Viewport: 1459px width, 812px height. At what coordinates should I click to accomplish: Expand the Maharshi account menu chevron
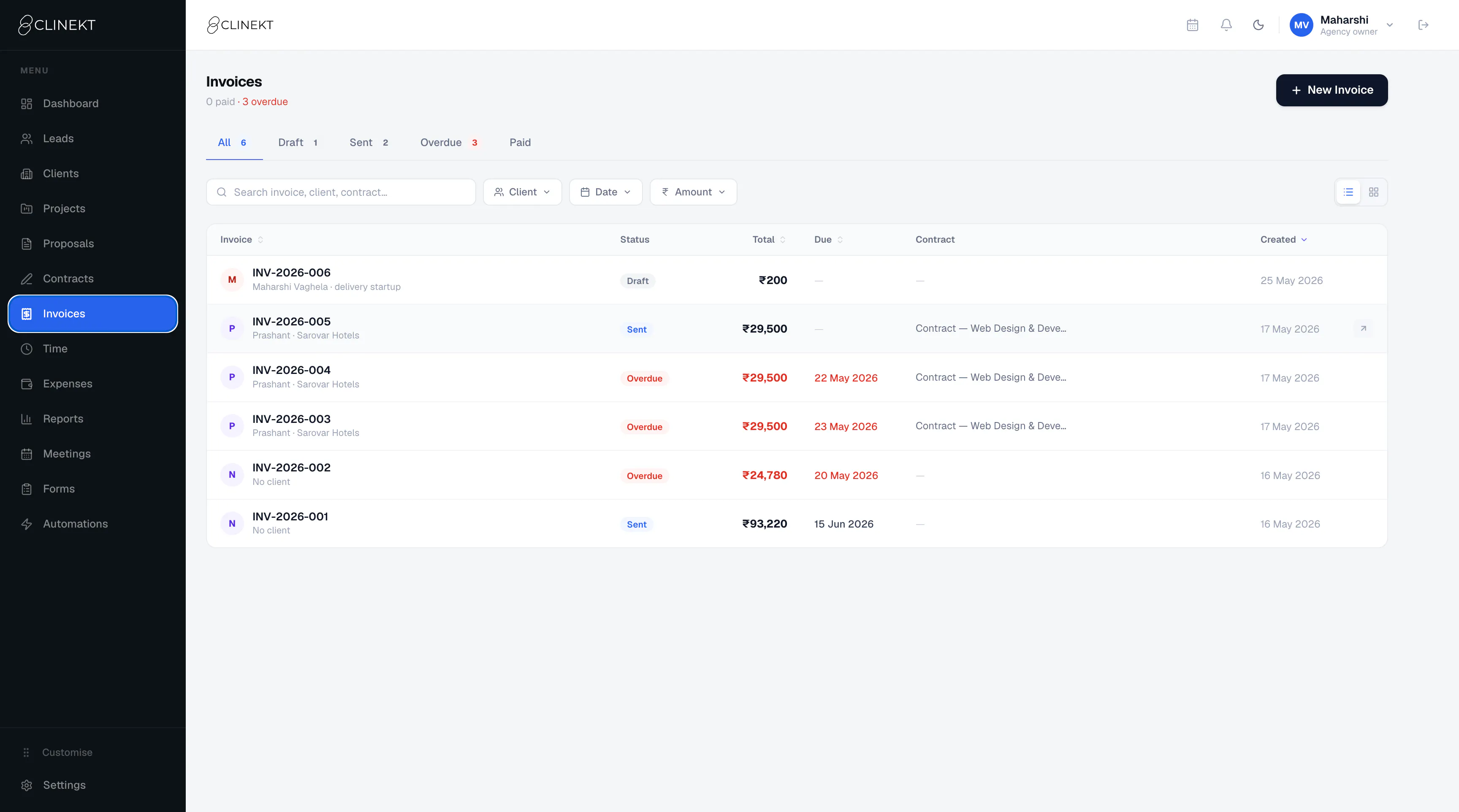(1389, 25)
